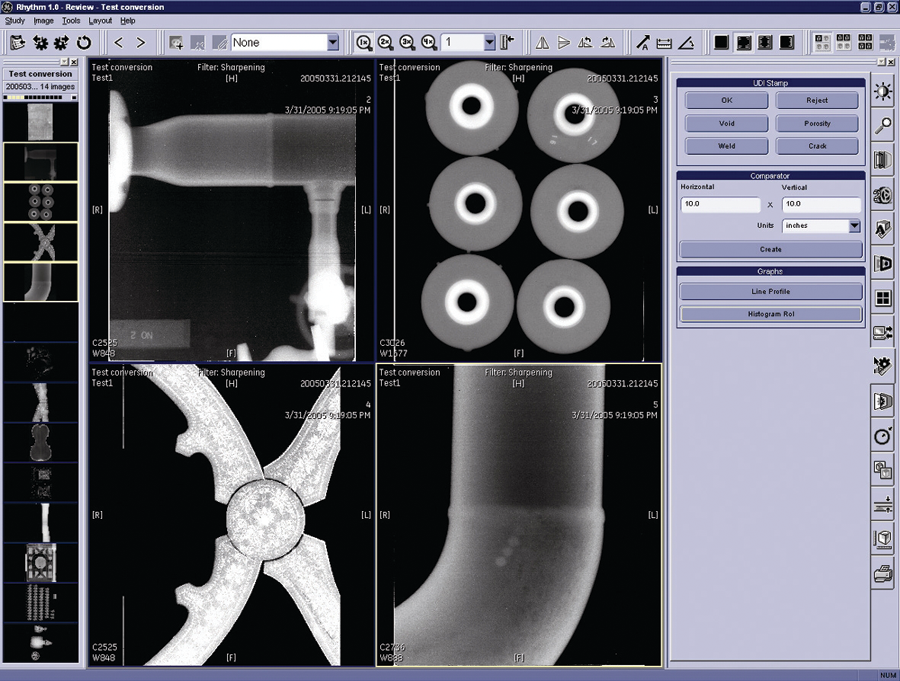Click the Horizontal comparator input field

pyautogui.click(x=720, y=204)
